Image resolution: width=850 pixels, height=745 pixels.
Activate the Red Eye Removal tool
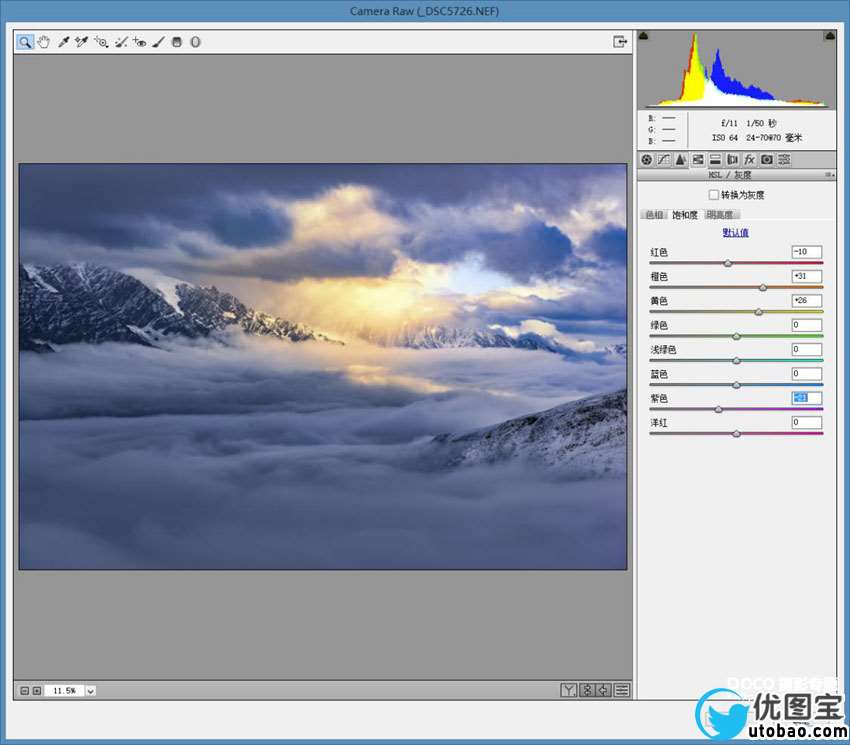tap(139, 42)
